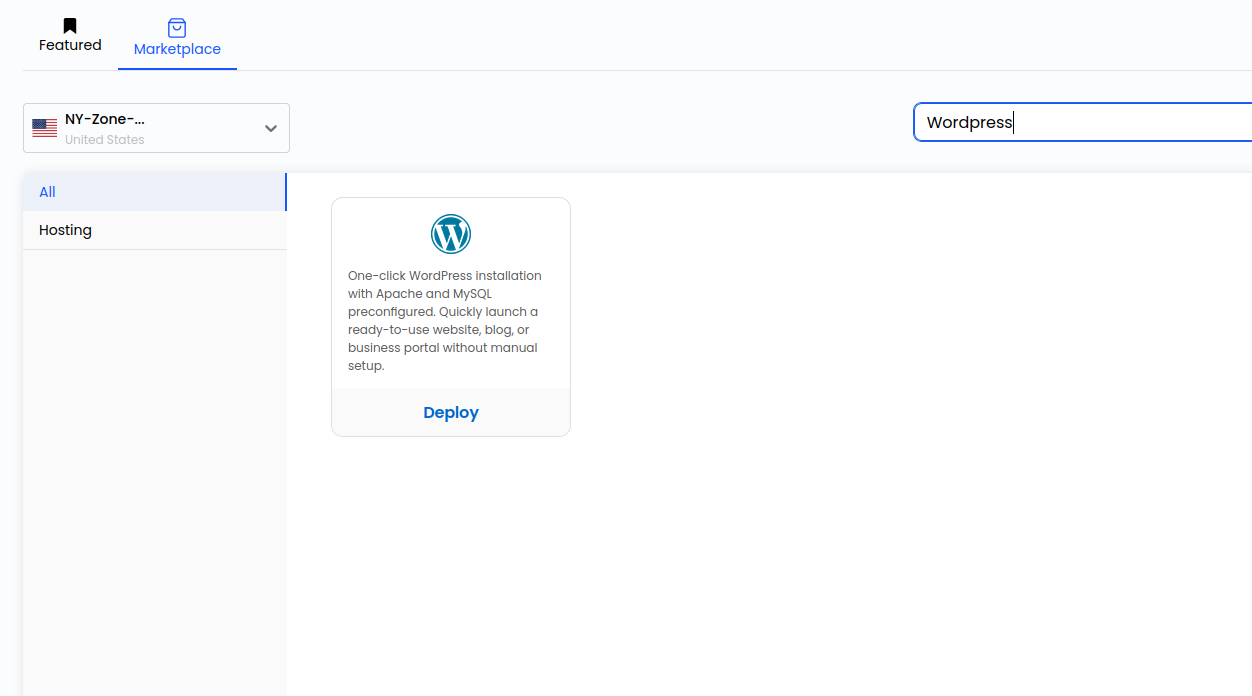Click the zone dropdown chevron arrow
Viewport: 1252px width, 696px height.
(x=271, y=128)
